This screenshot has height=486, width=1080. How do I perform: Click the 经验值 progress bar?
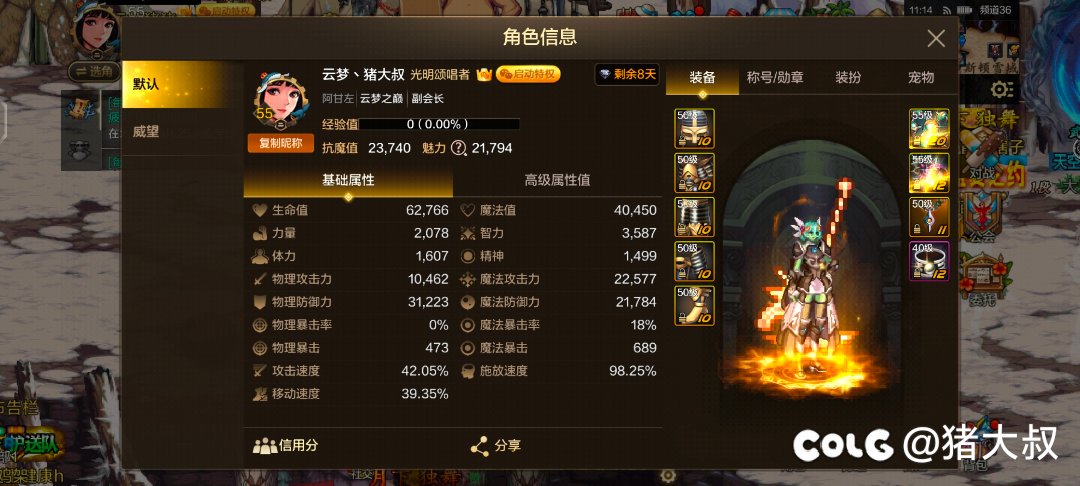click(439, 125)
